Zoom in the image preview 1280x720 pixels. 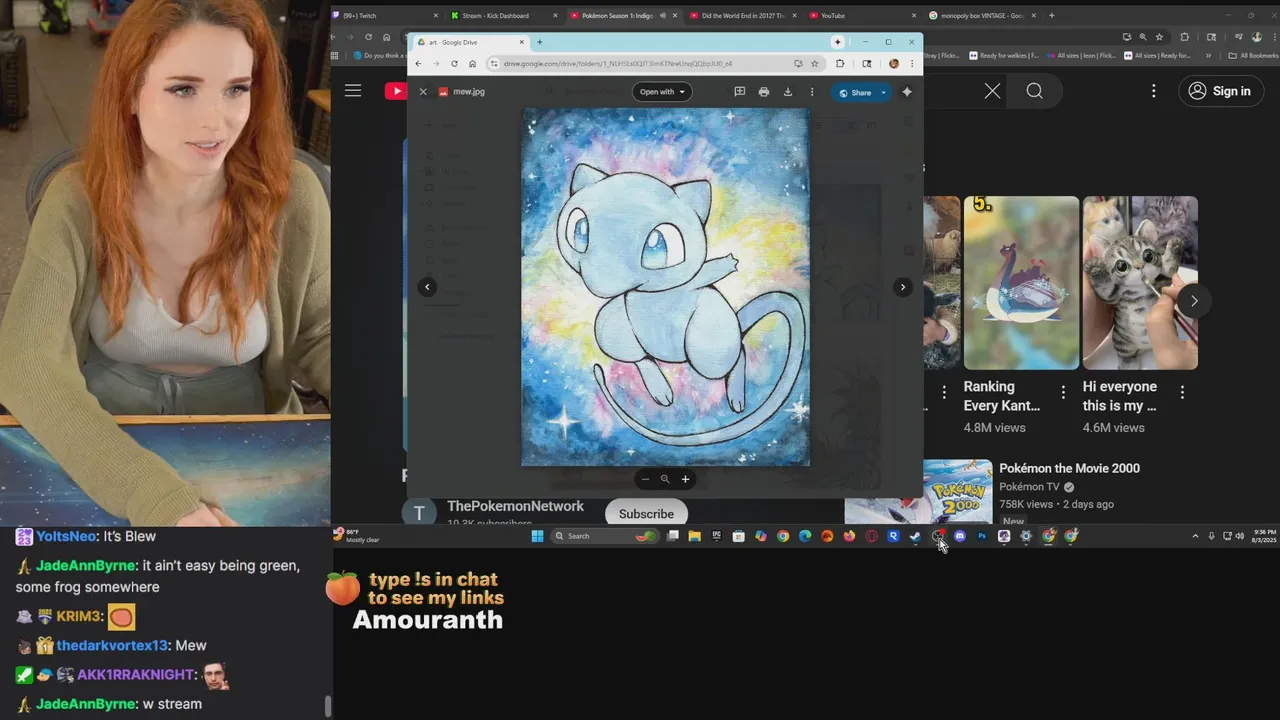coord(685,479)
